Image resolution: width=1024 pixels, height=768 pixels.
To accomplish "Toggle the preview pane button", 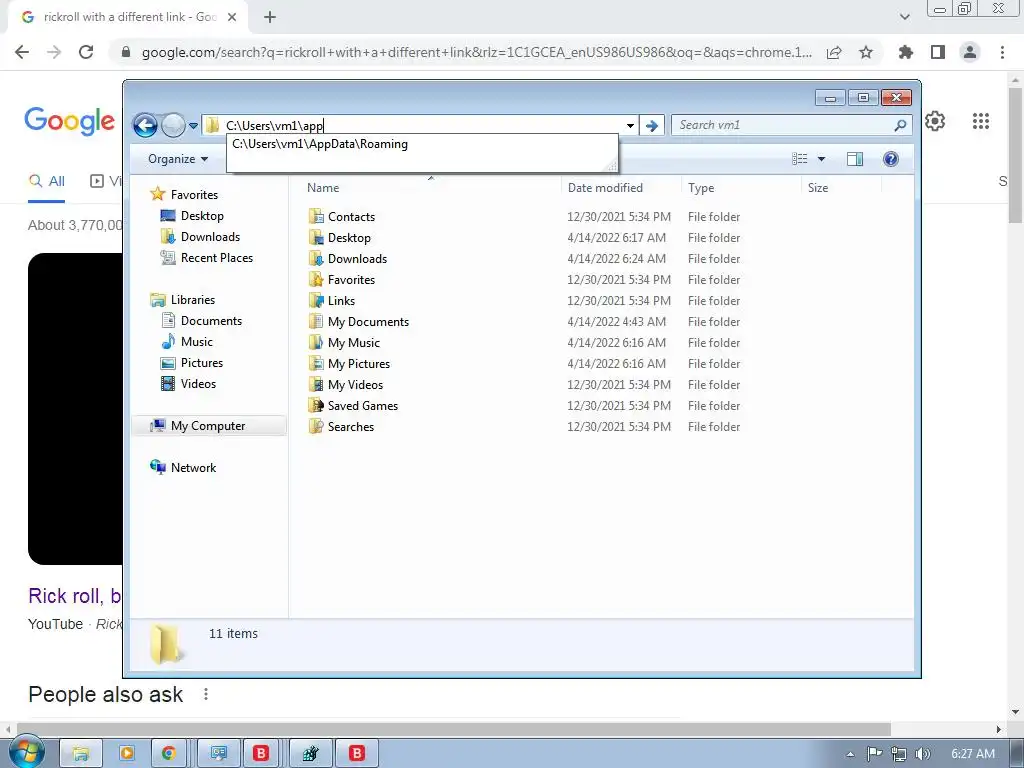I will (855, 159).
